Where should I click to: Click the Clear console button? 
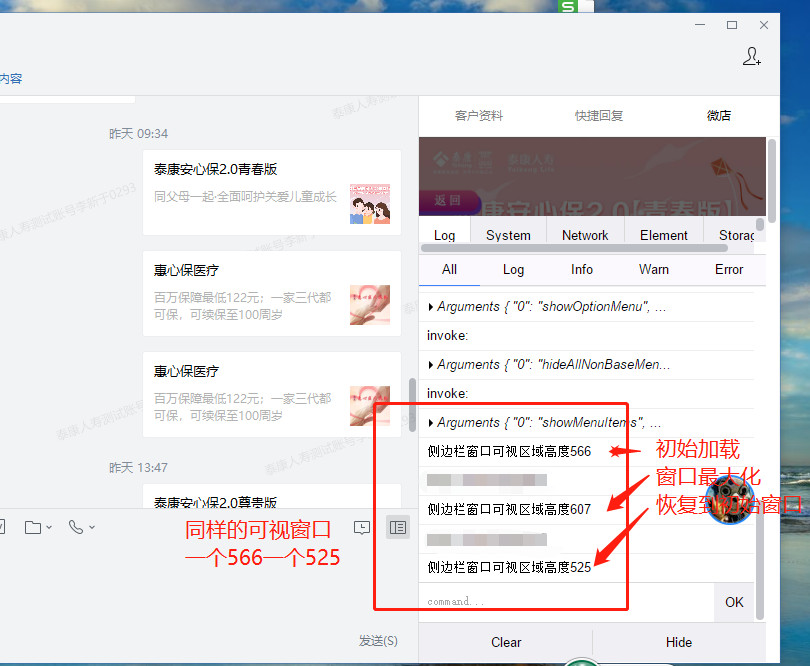point(506,643)
